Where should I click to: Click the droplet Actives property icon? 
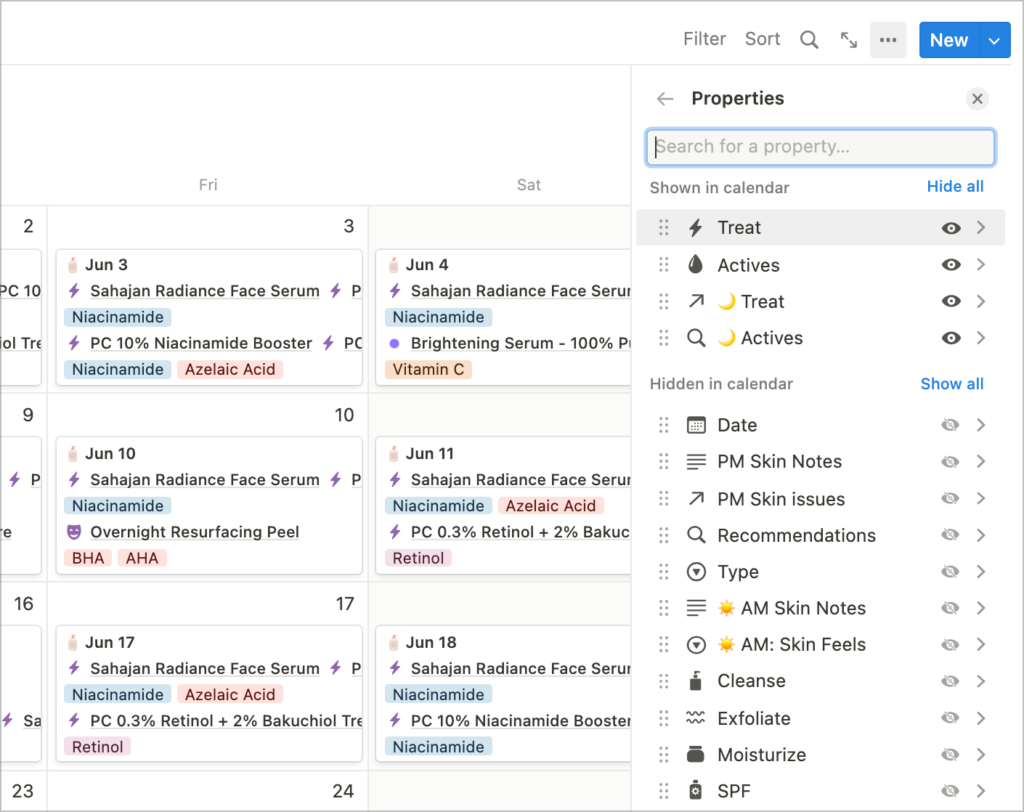[696, 265]
